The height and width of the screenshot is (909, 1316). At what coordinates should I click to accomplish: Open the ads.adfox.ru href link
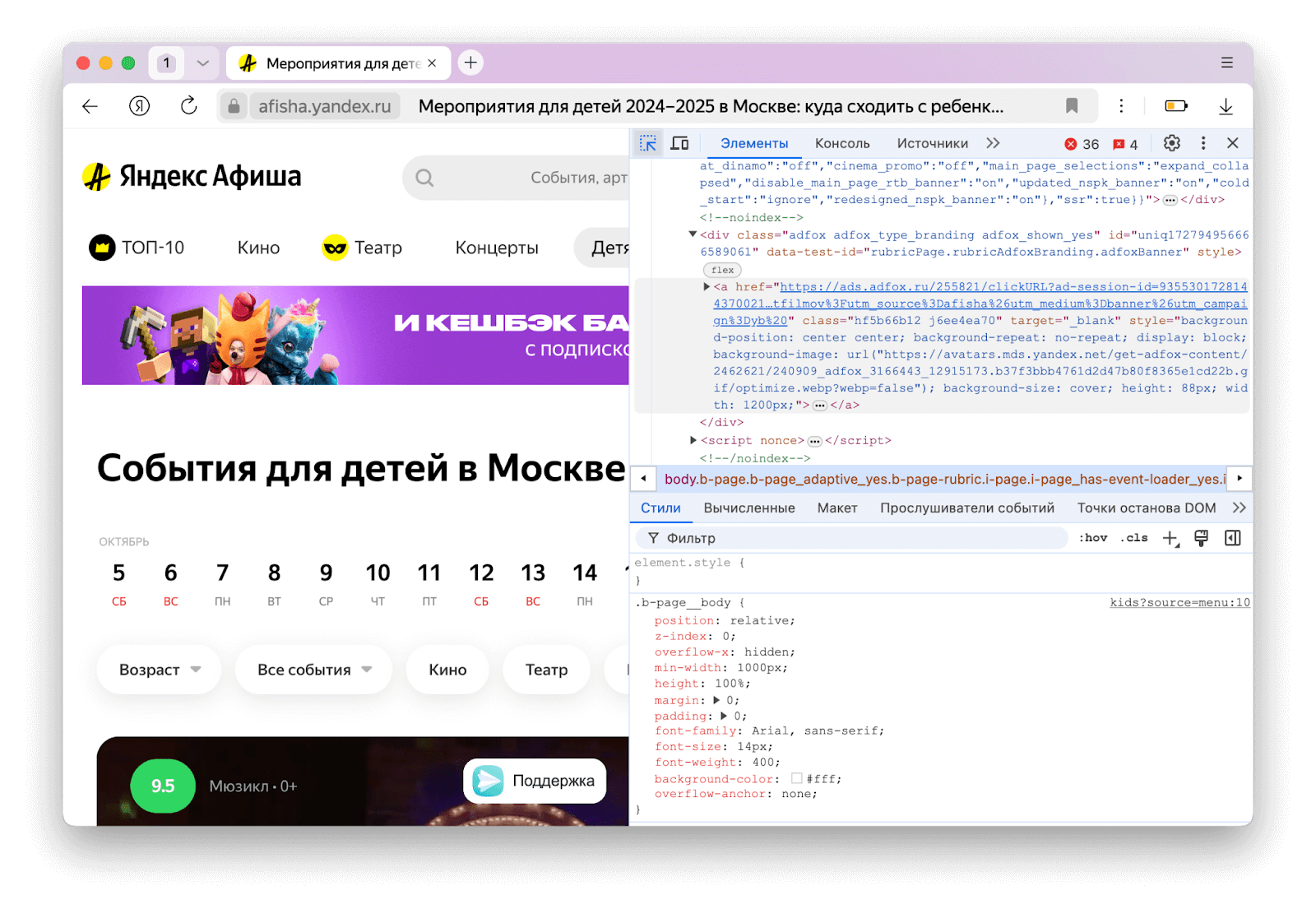(x=980, y=304)
